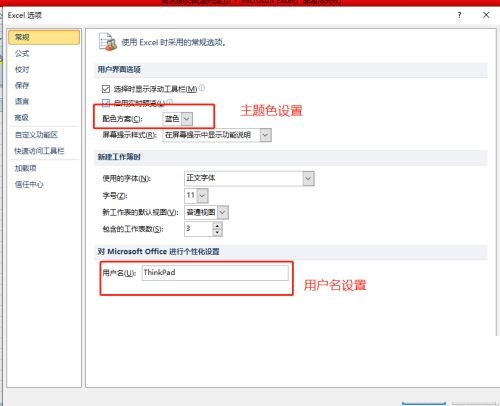
Task: Open 快速访问工具栏 settings
Action: tap(39, 151)
